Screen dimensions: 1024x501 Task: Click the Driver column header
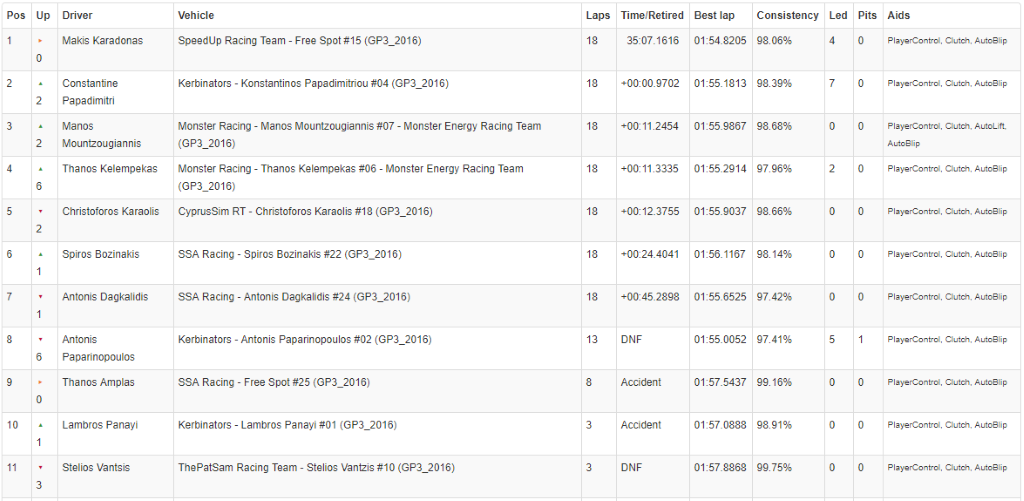tap(77, 16)
